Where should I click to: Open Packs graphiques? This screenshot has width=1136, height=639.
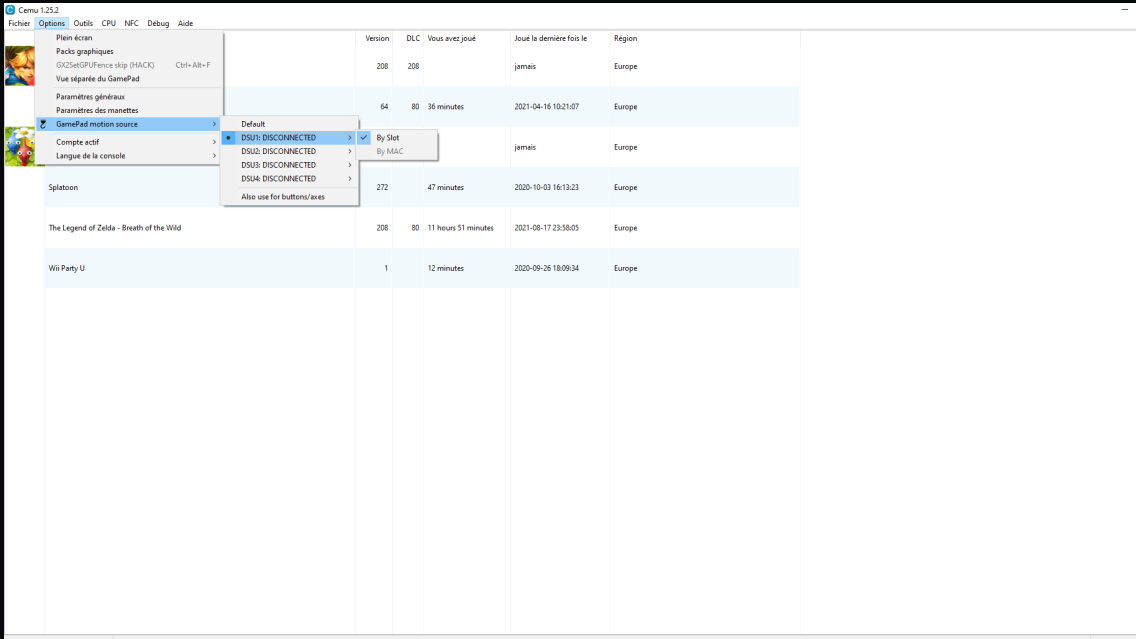(x=85, y=51)
